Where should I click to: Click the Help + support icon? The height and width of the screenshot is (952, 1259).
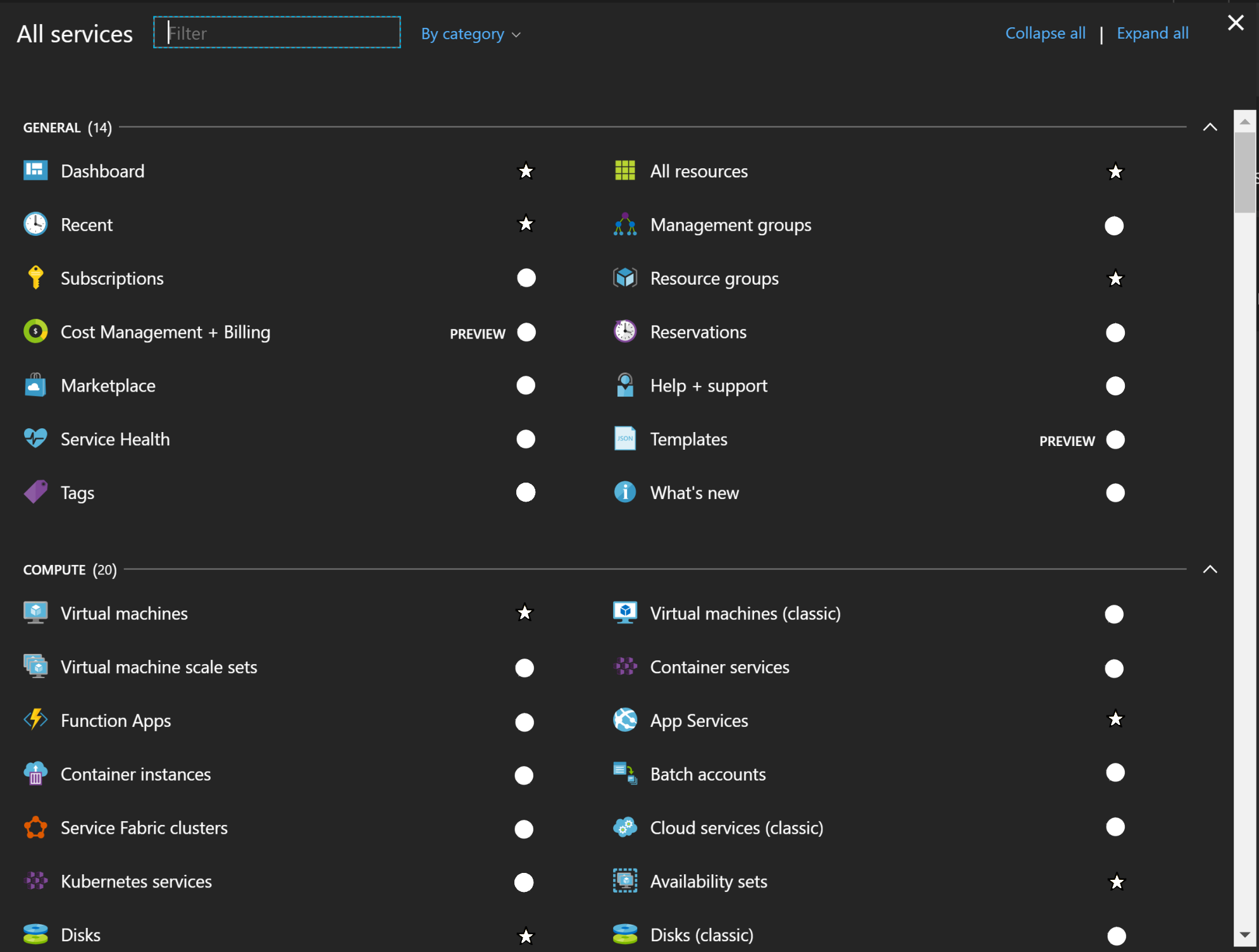625,385
